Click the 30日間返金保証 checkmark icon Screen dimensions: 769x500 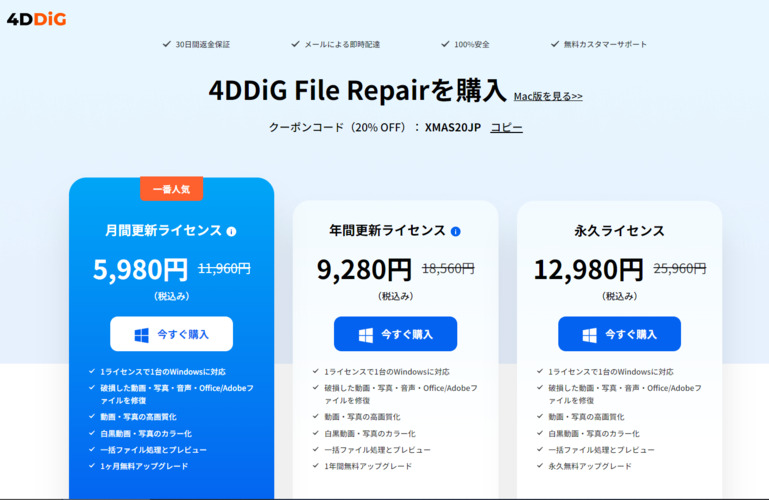(167, 44)
